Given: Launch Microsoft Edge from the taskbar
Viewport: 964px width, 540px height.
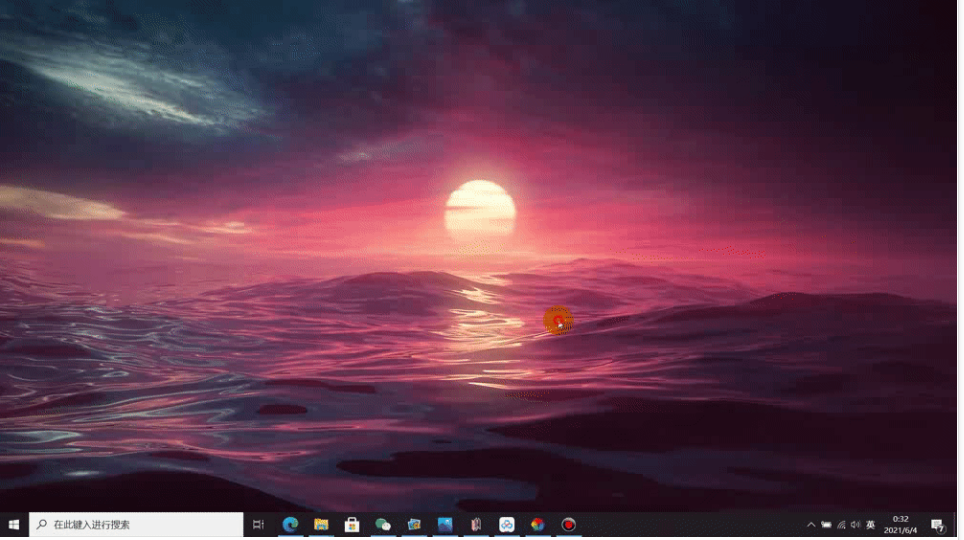Looking at the screenshot, I should click(290, 525).
